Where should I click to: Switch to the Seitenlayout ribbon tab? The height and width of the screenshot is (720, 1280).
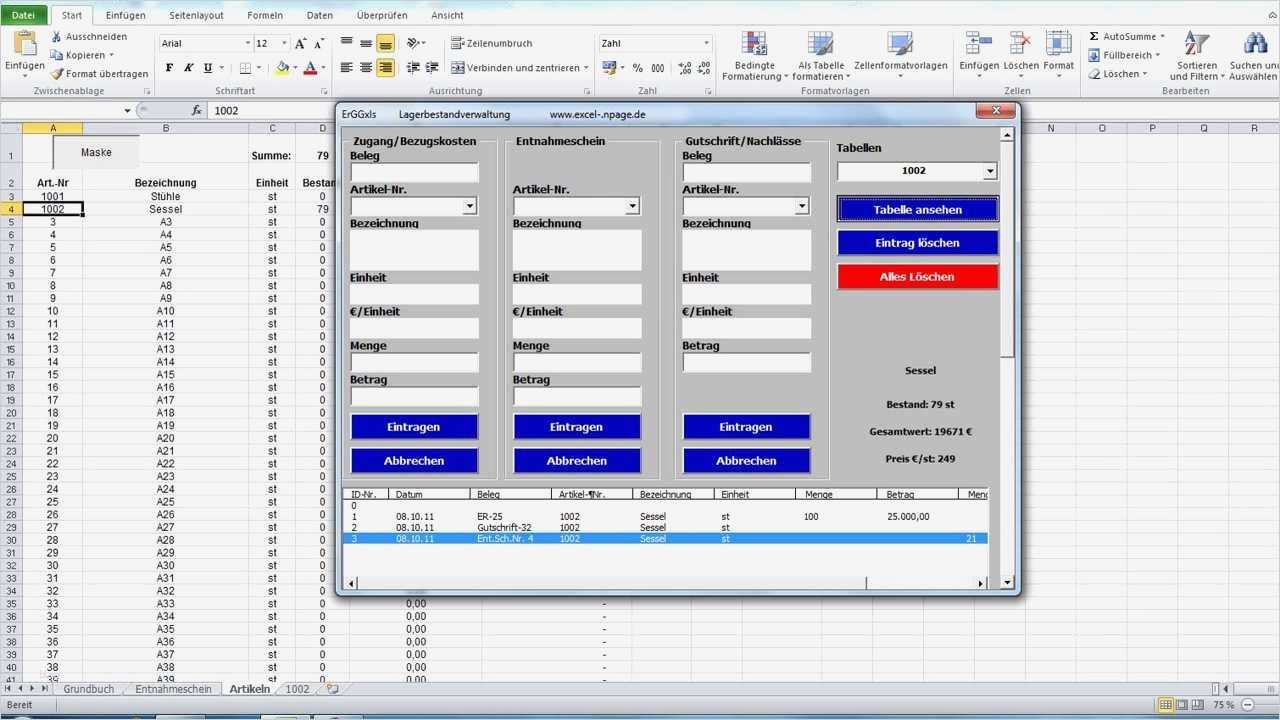coord(196,15)
